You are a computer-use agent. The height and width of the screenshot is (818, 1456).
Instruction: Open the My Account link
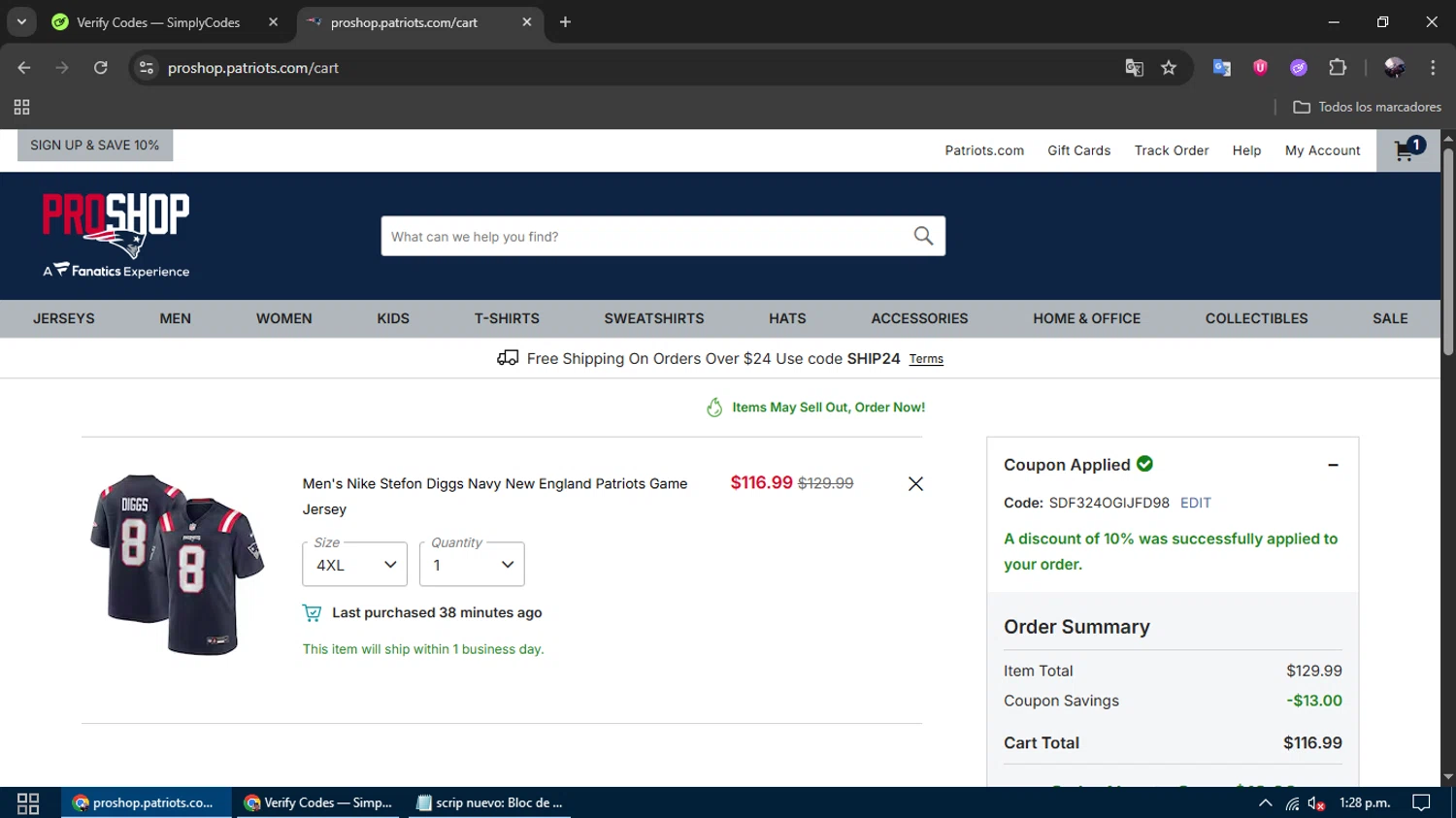click(x=1322, y=150)
